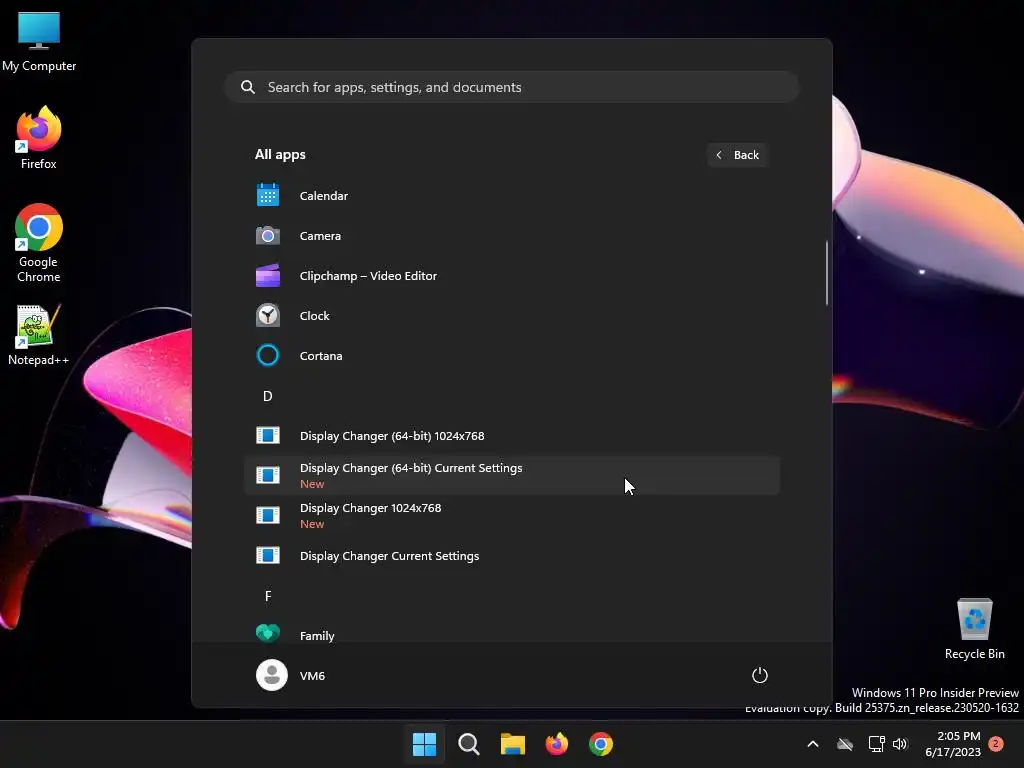Open Clipchamp Video Editor icon
1024x768 pixels.
point(268,276)
